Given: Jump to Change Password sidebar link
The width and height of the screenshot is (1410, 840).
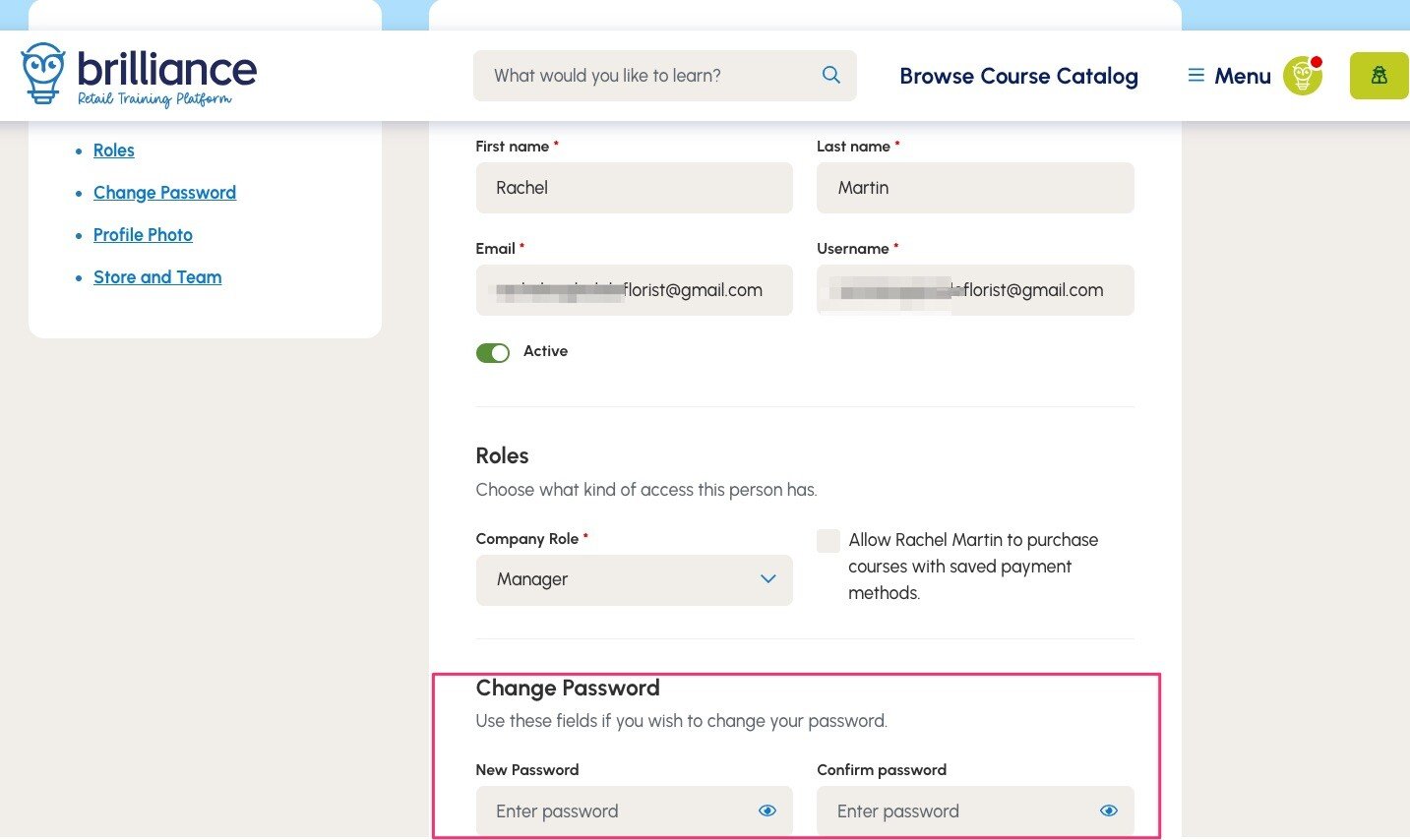Looking at the screenshot, I should (164, 193).
